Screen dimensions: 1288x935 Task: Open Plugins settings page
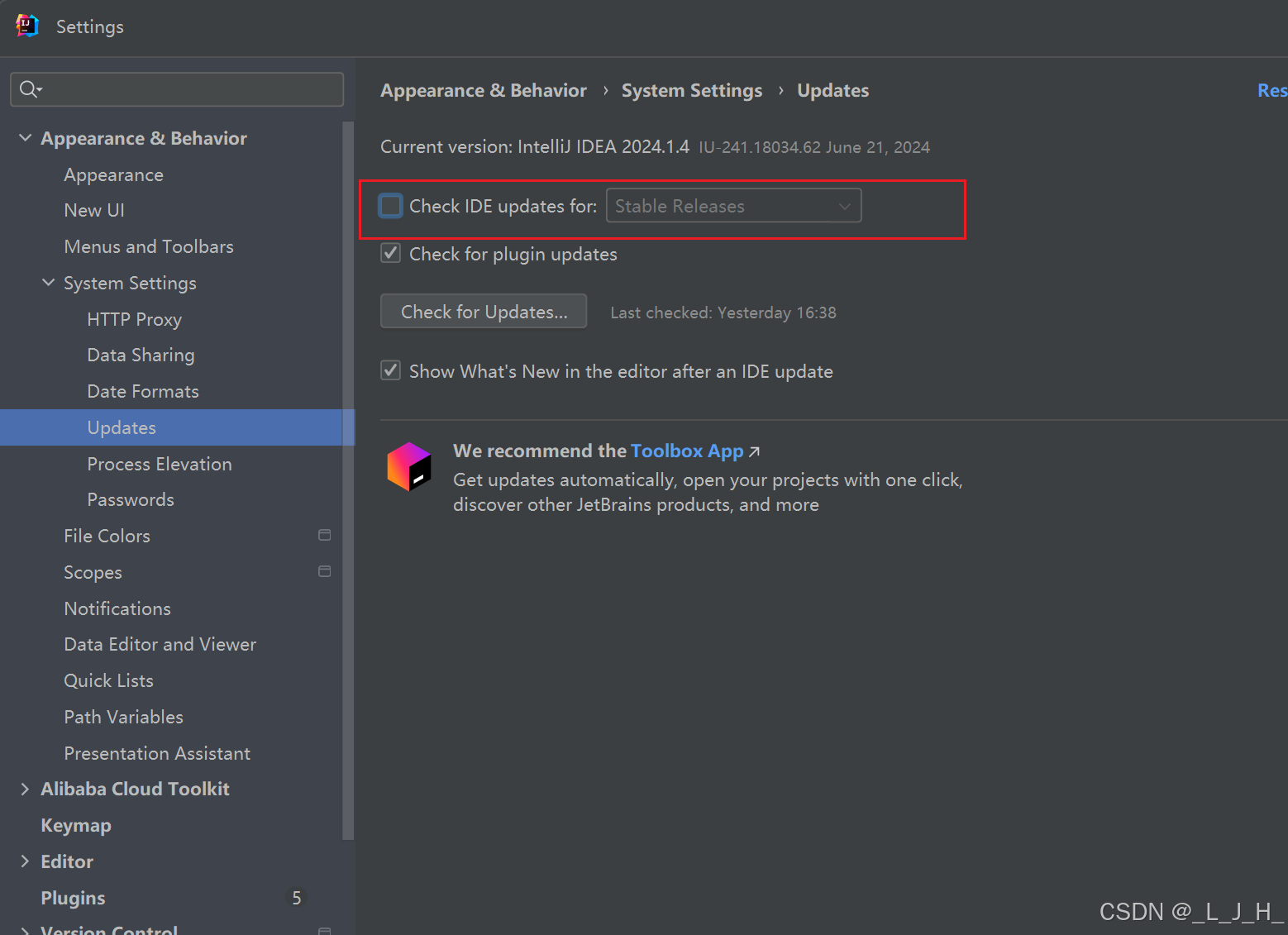coord(74,899)
